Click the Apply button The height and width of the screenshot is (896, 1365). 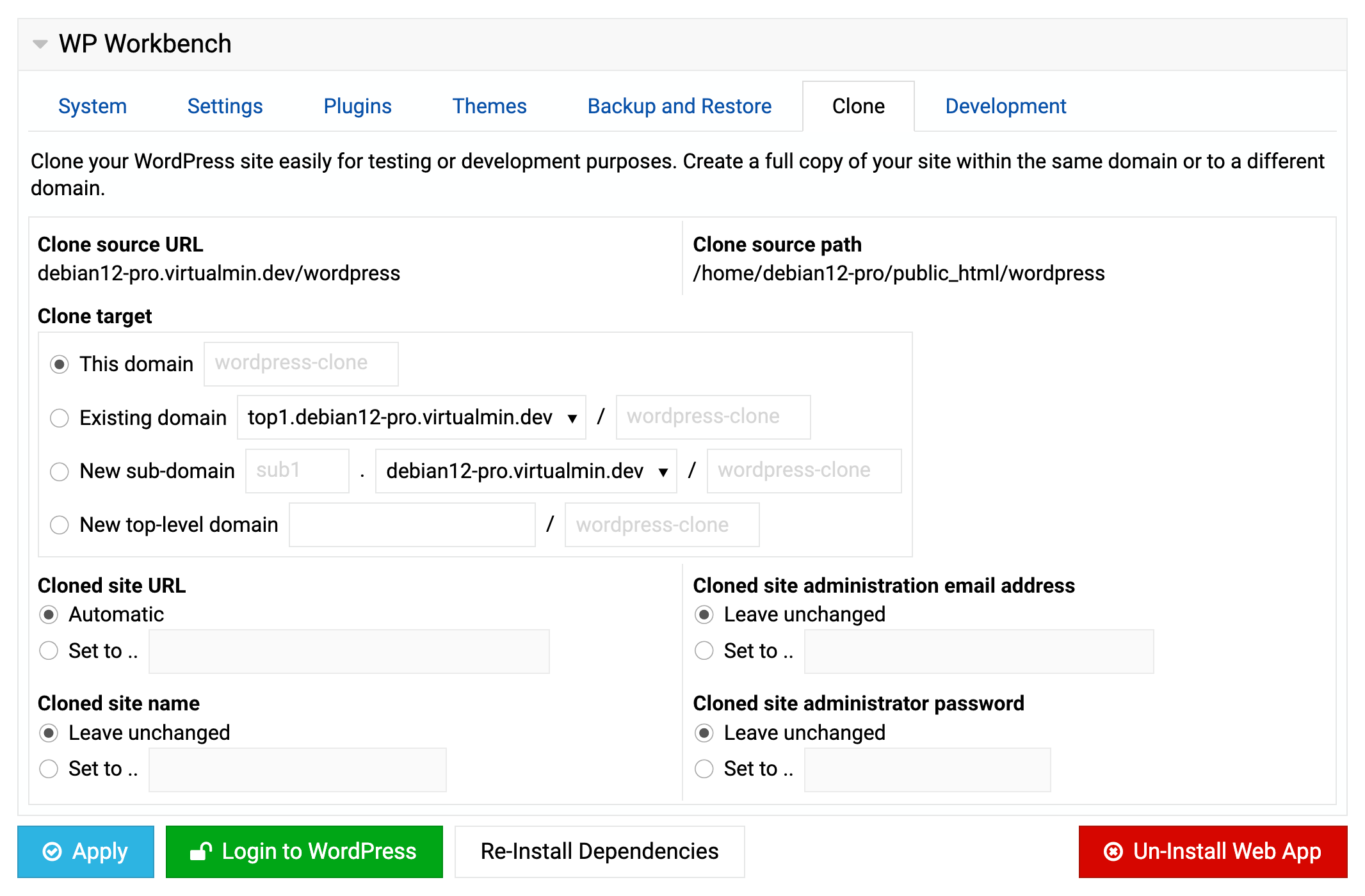click(x=86, y=852)
